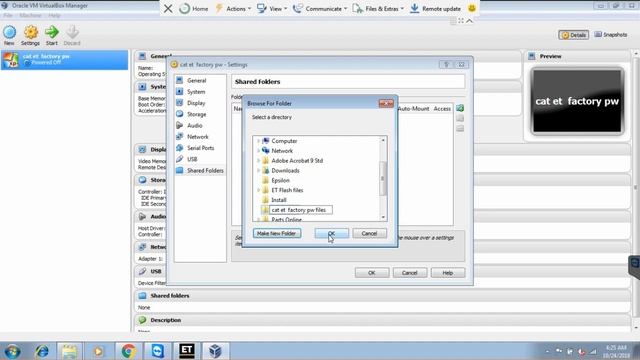Open the System settings category
The width and height of the screenshot is (640, 360).
[x=196, y=92]
